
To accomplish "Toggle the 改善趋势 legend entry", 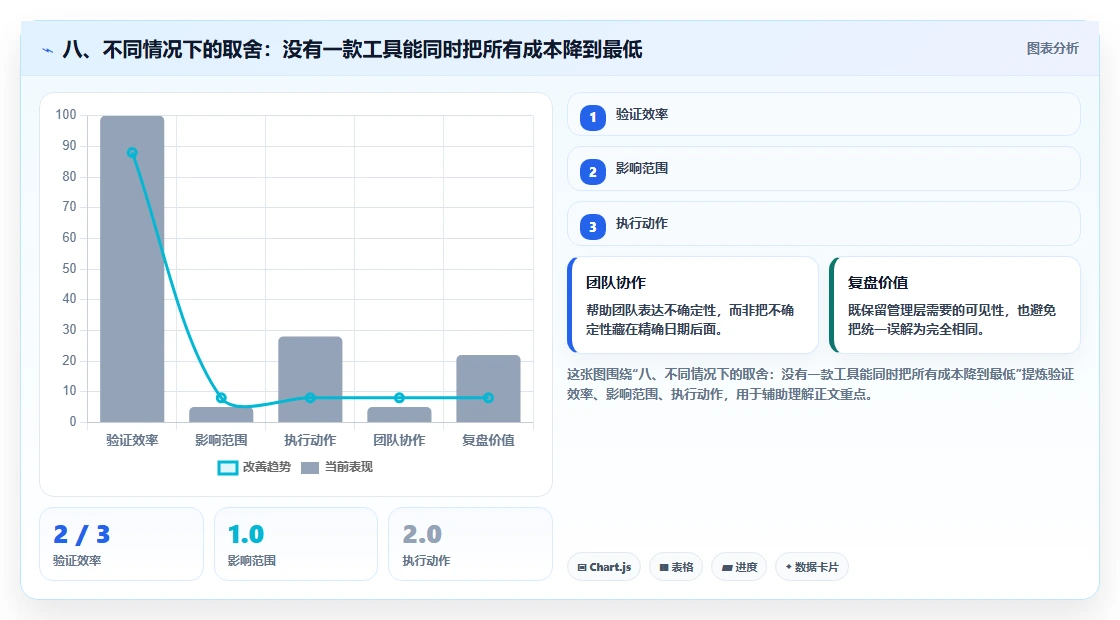I will click(254, 467).
